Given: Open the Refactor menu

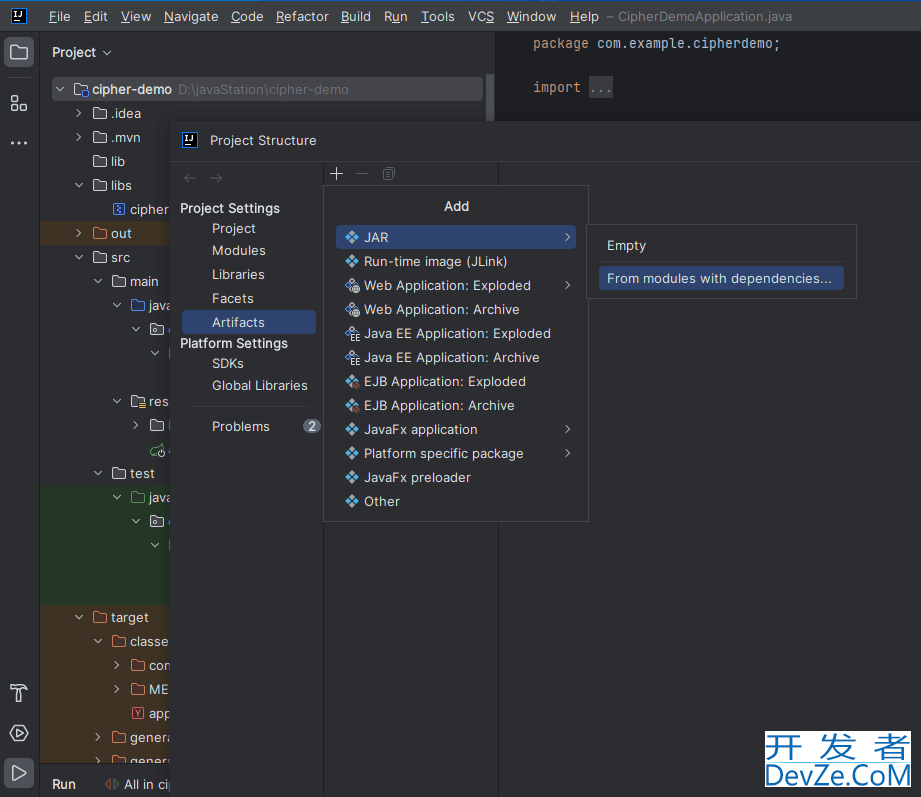Looking at the screenshot, I should pyautogui.click(x=302, y=16).
